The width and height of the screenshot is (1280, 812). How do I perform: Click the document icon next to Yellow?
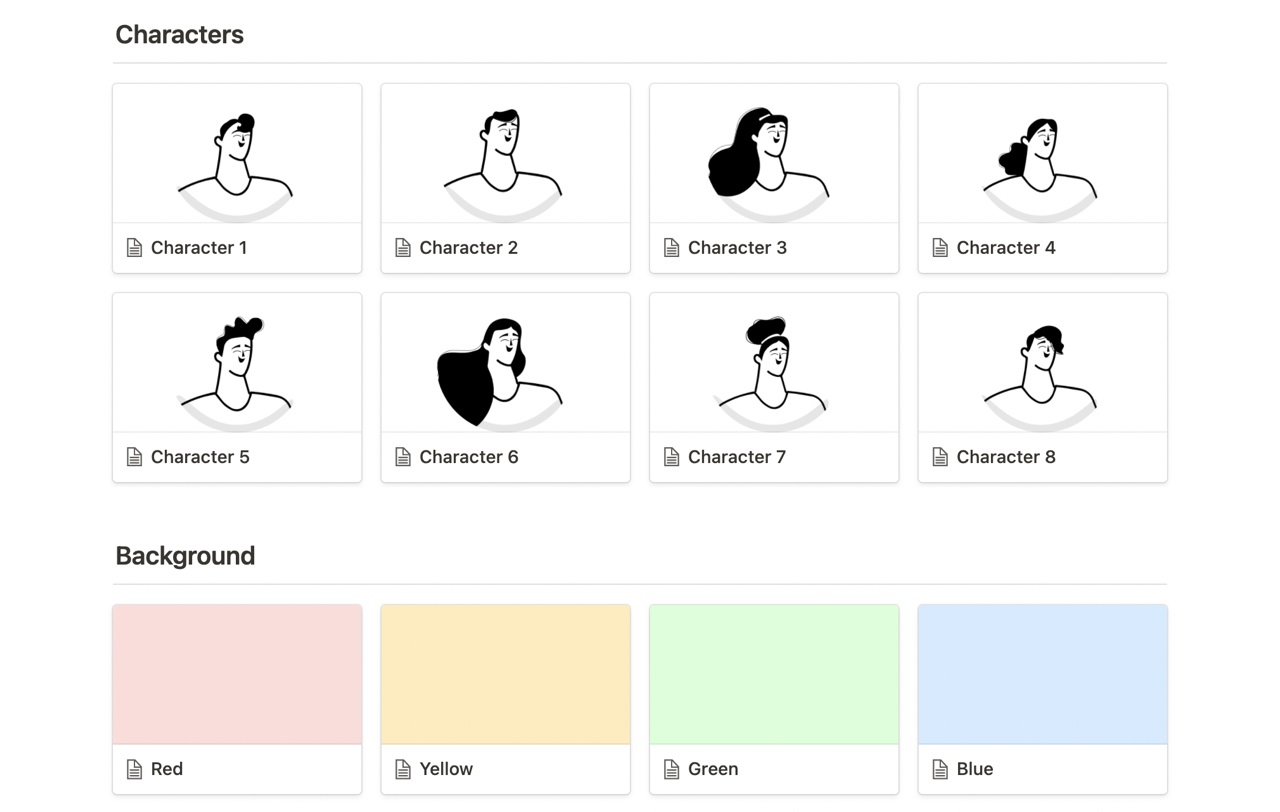[x=403, y=769]
